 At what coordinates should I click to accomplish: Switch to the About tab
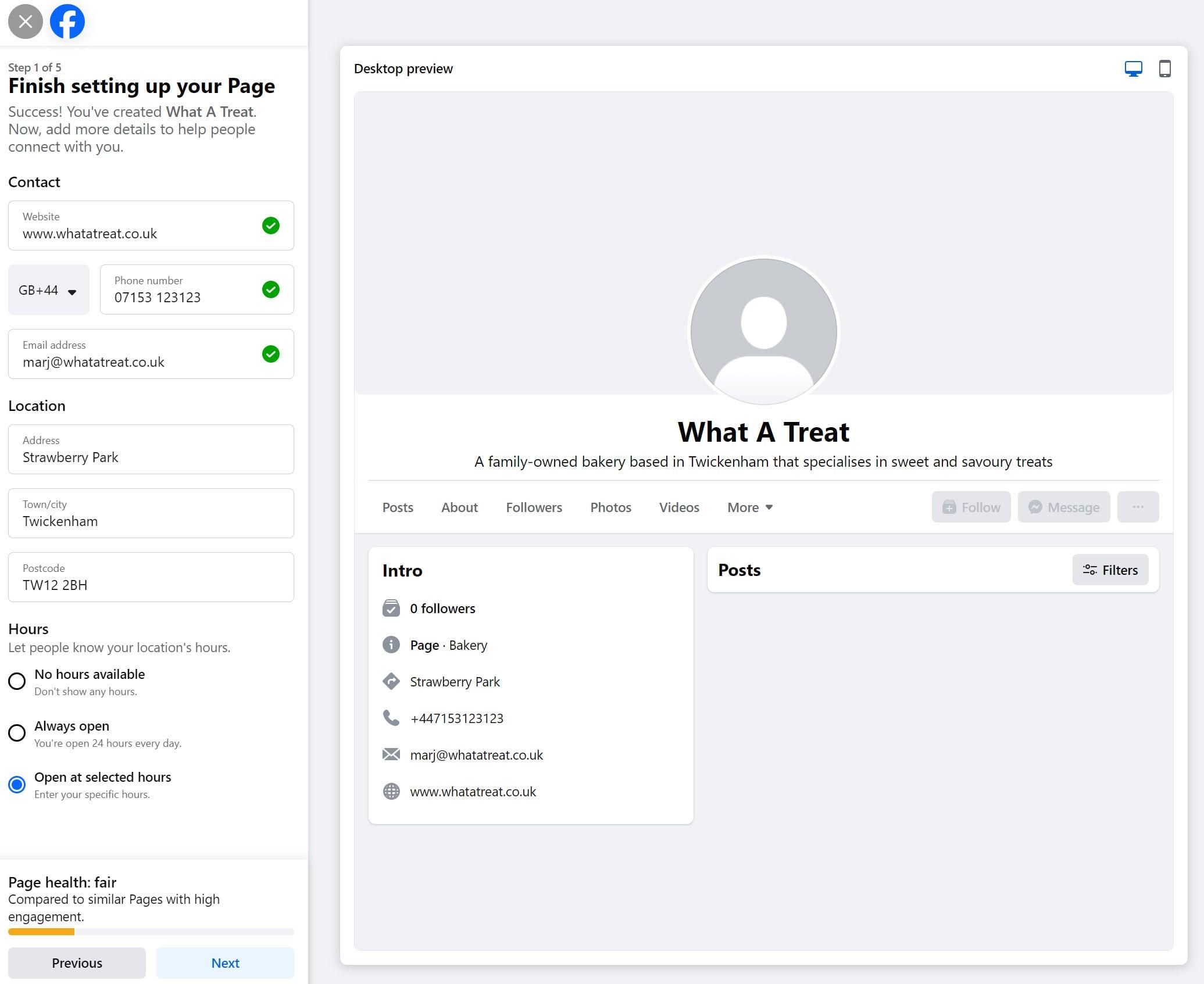[x=459, y=507]
